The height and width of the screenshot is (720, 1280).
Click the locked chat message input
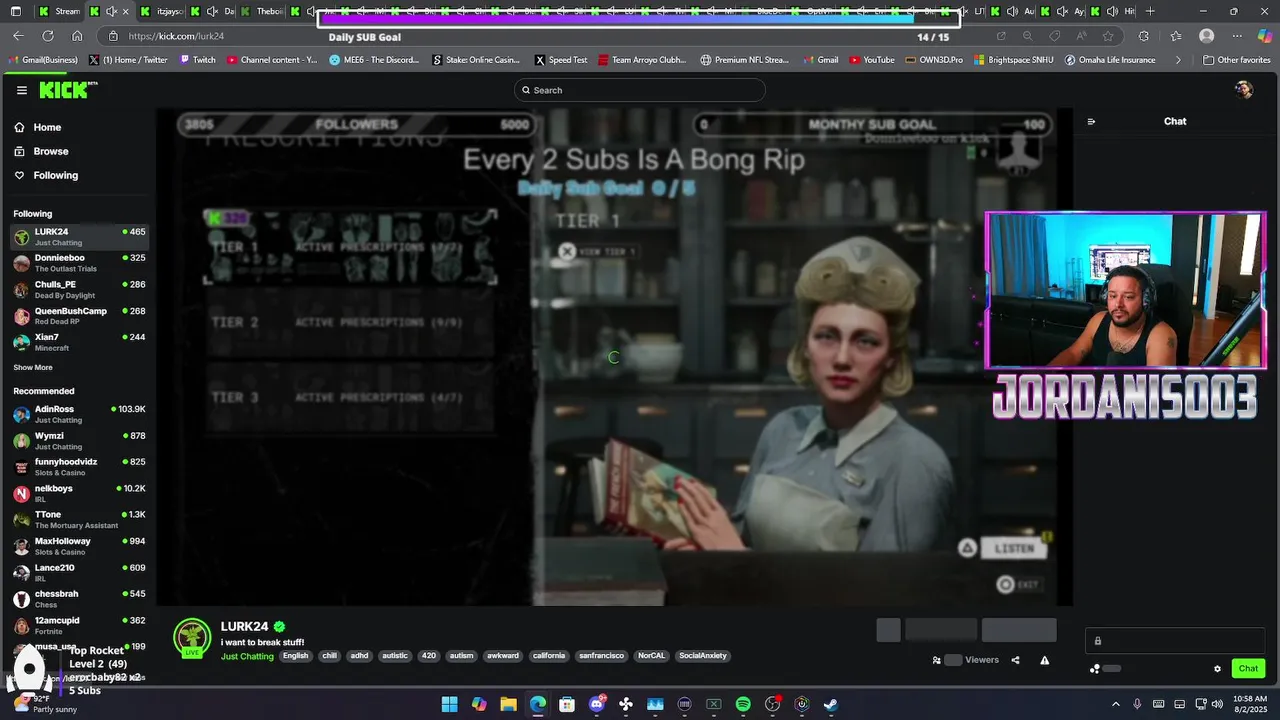(x=1175, y=641)
